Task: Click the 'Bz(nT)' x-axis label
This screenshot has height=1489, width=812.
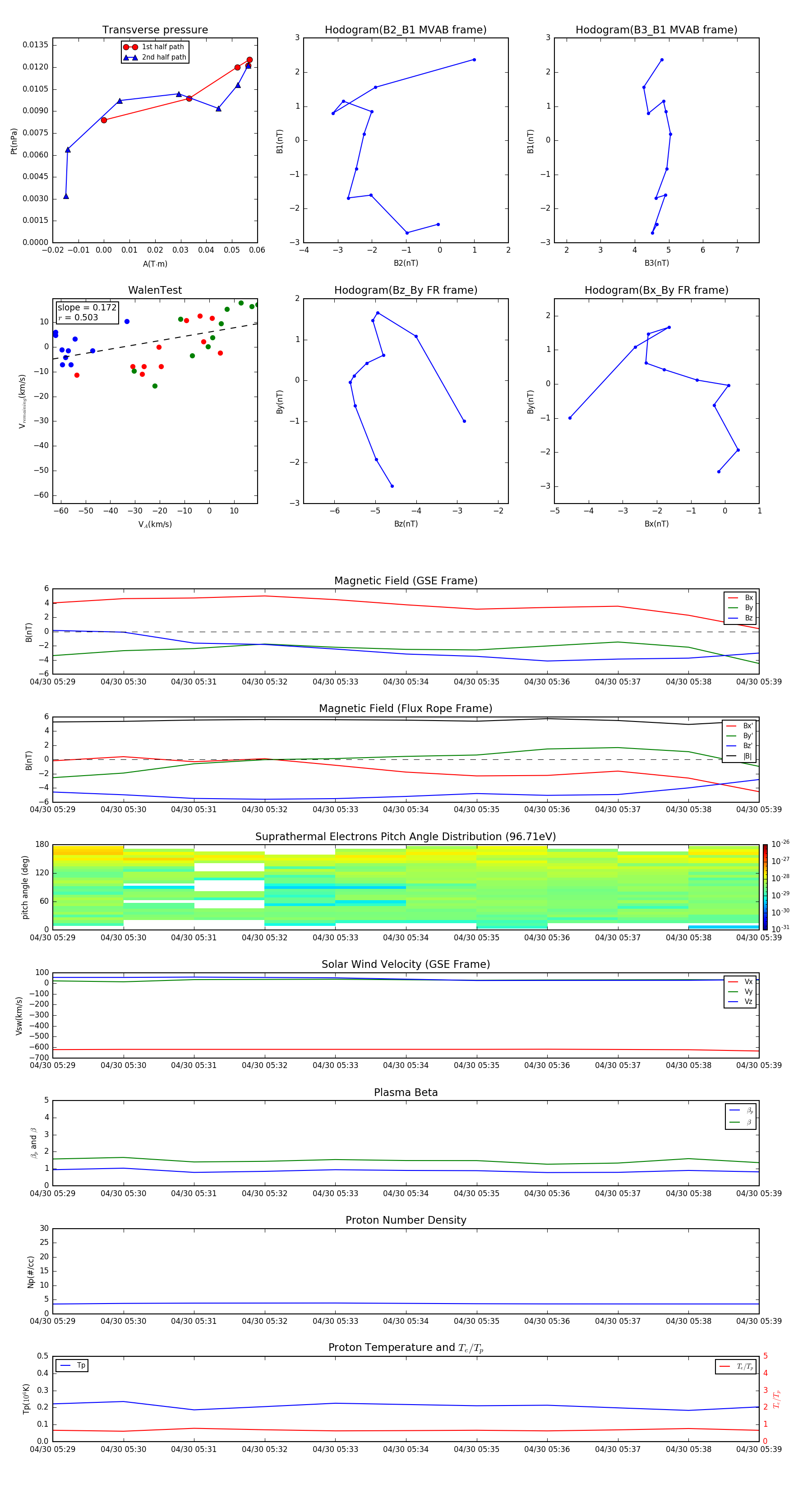Action: tap(406, 524)
